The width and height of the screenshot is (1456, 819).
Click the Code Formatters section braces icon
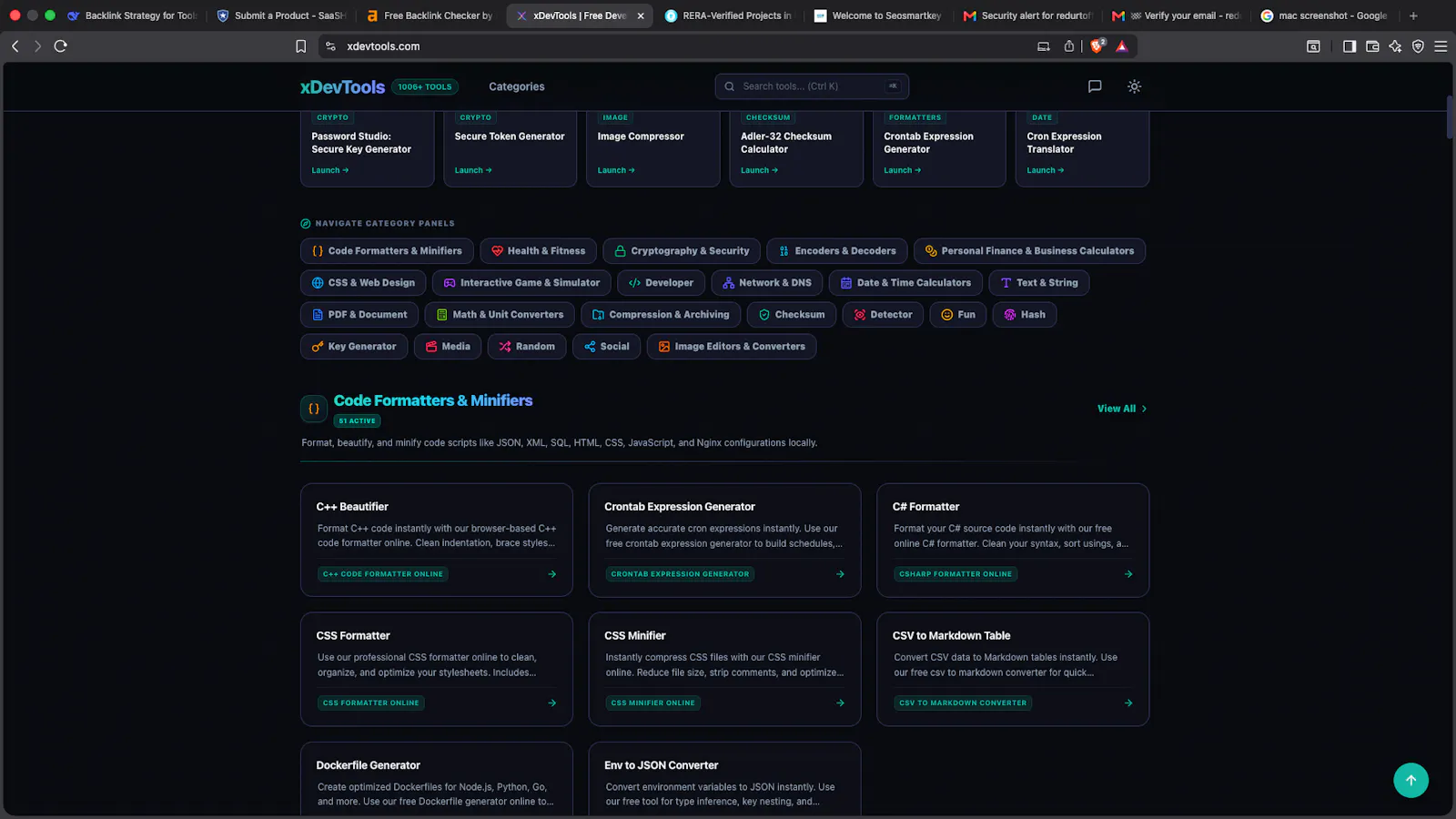(314, 409)
